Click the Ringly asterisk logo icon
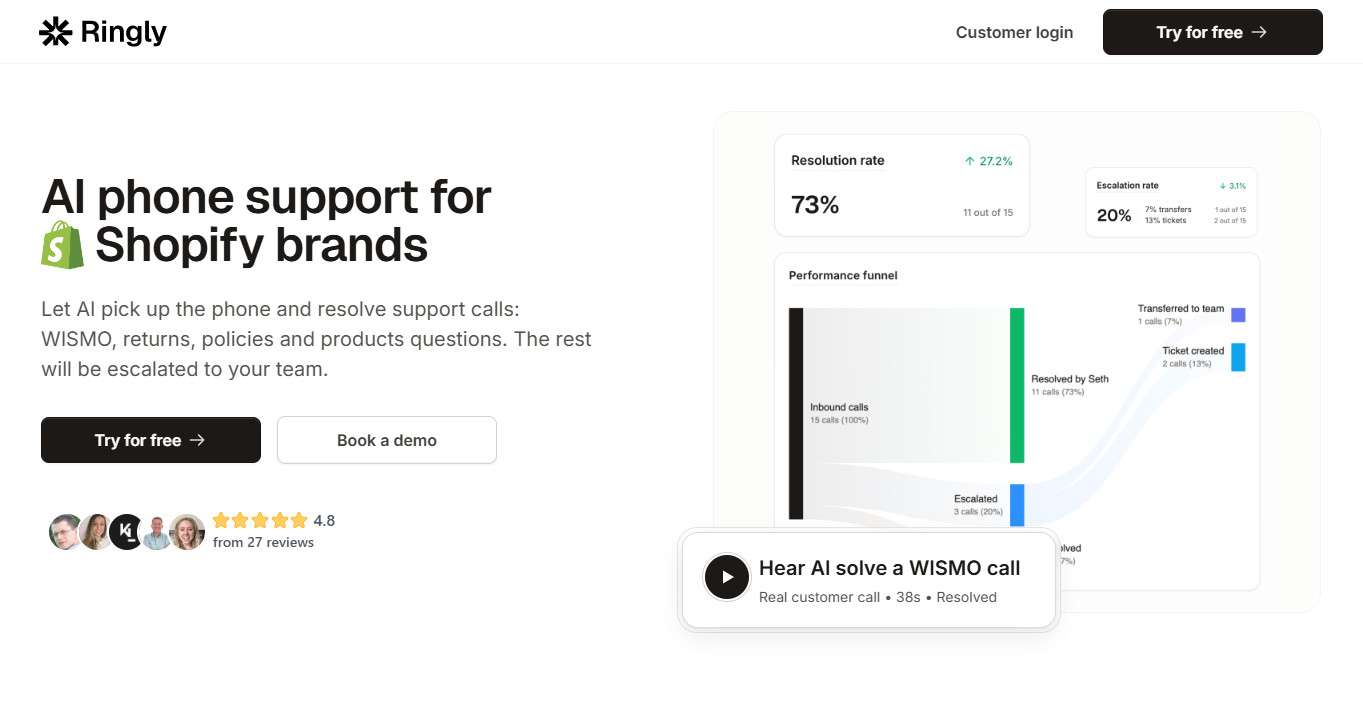This screenshot has height=719, width=1363. [55, 31]
